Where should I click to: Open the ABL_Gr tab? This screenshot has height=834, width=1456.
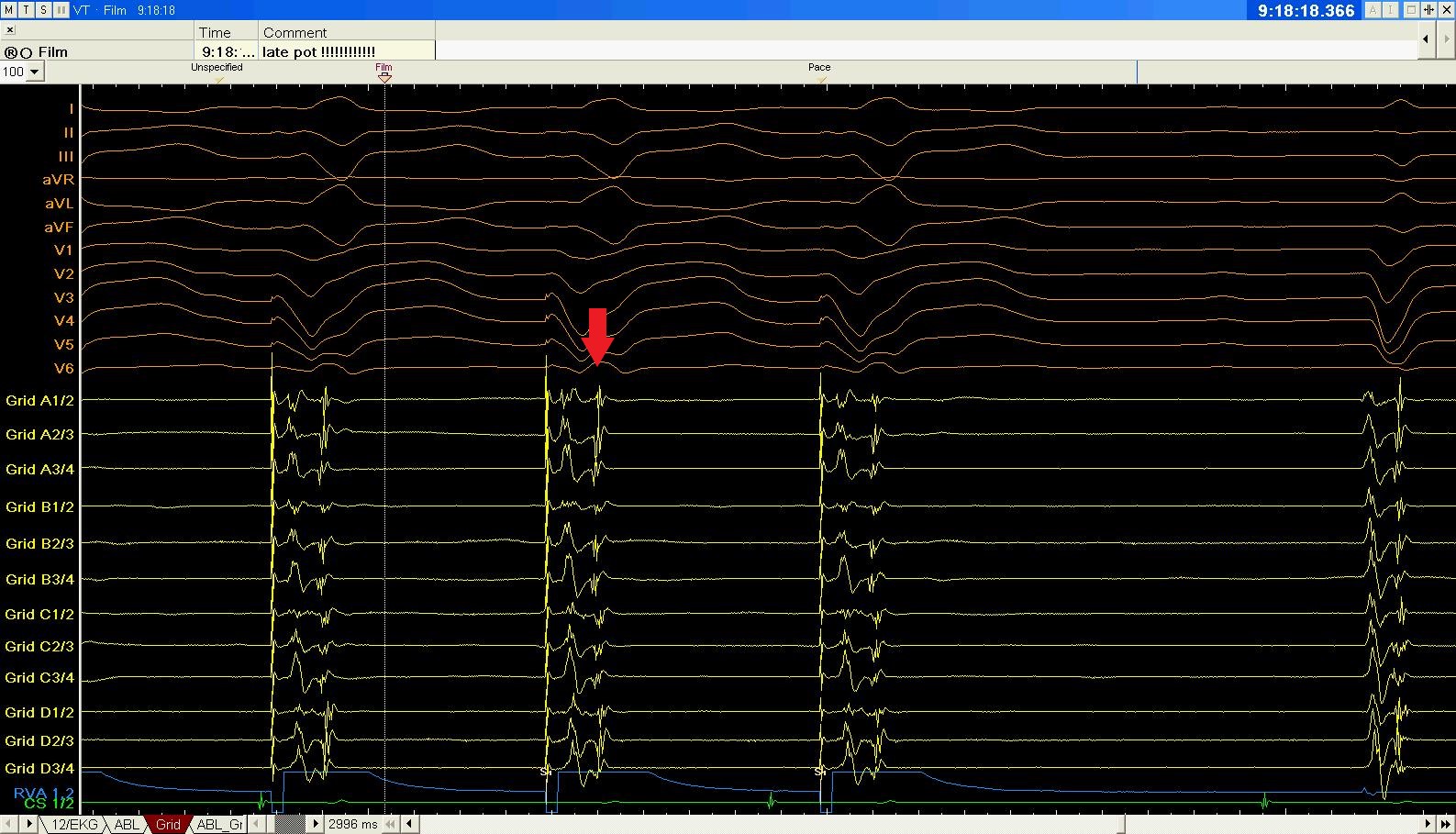pos(220,824)
